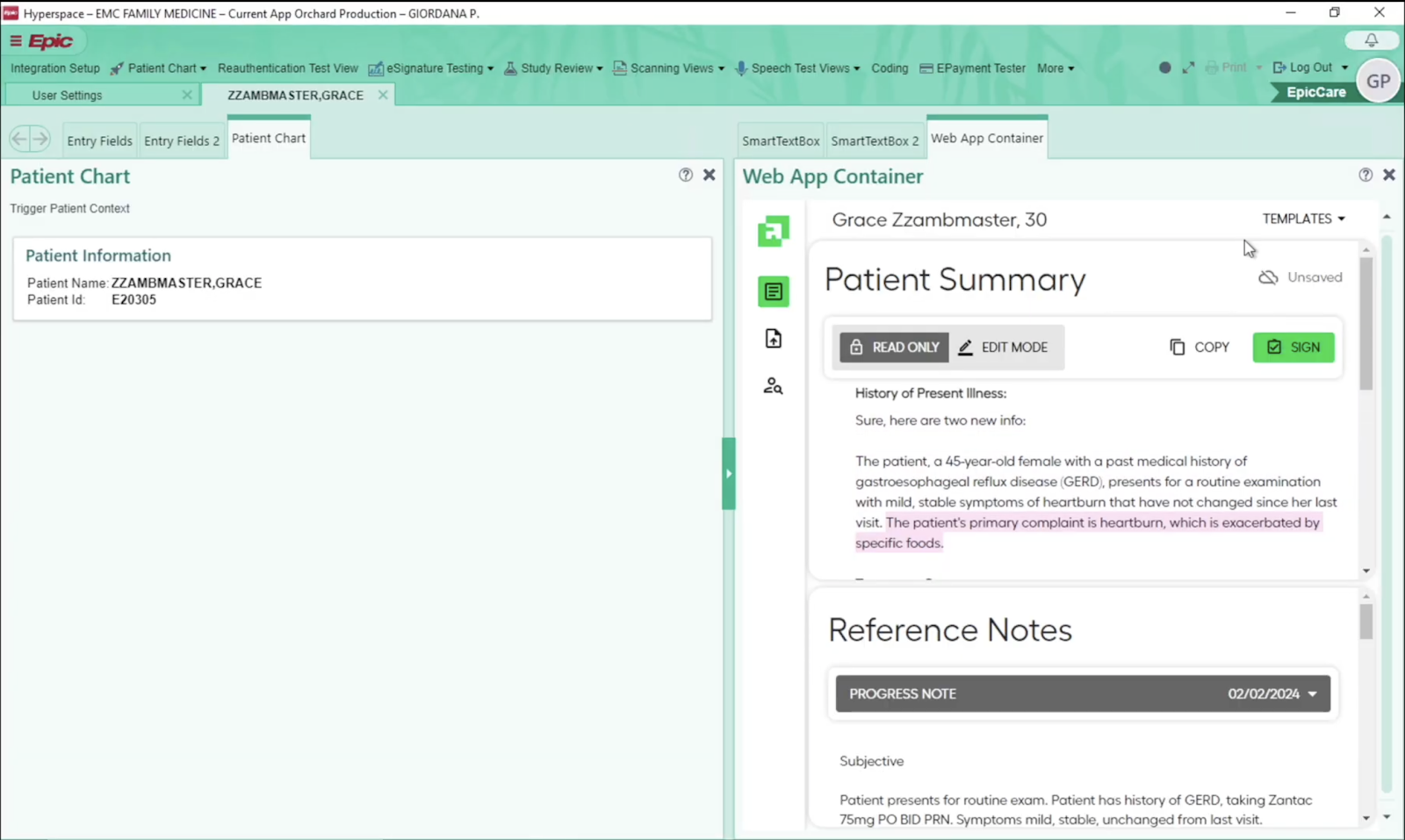Switch to the User Settings tab
Screen dimensions: 1405x840
click(68, 95)
